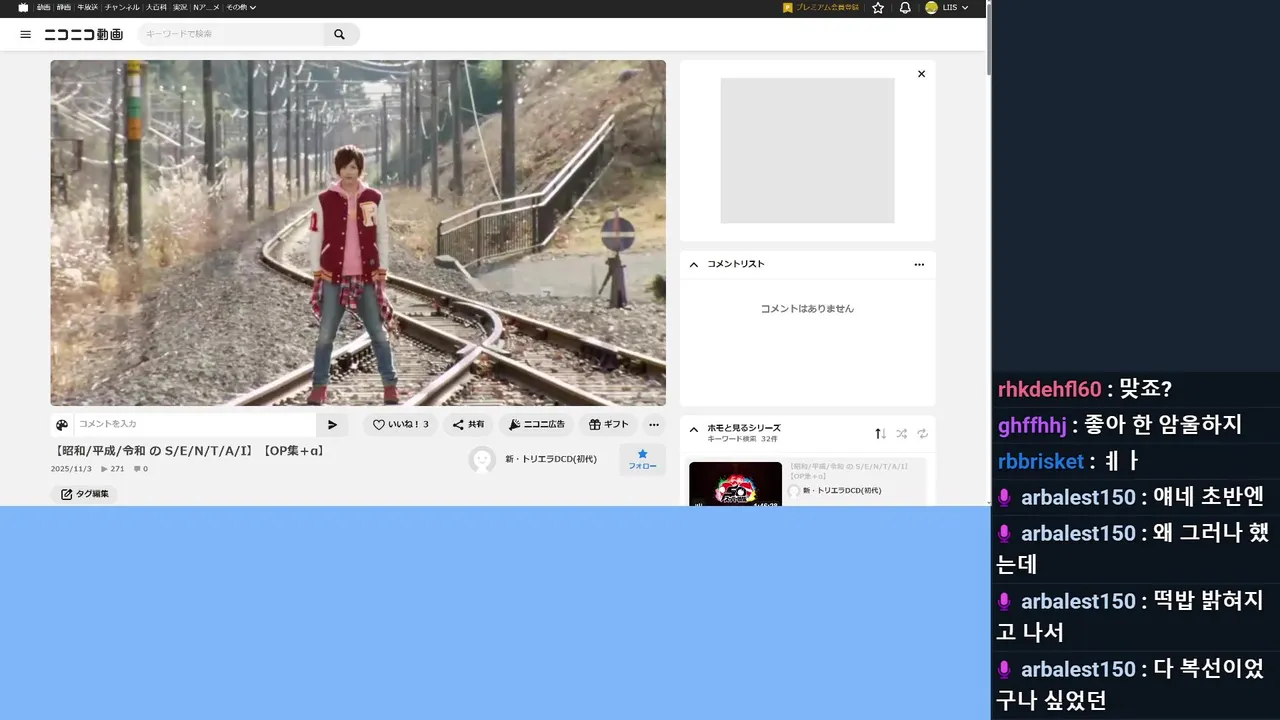Open the video actions three-dot menu
Screen dimensions: 1280x720
point(653,424)
